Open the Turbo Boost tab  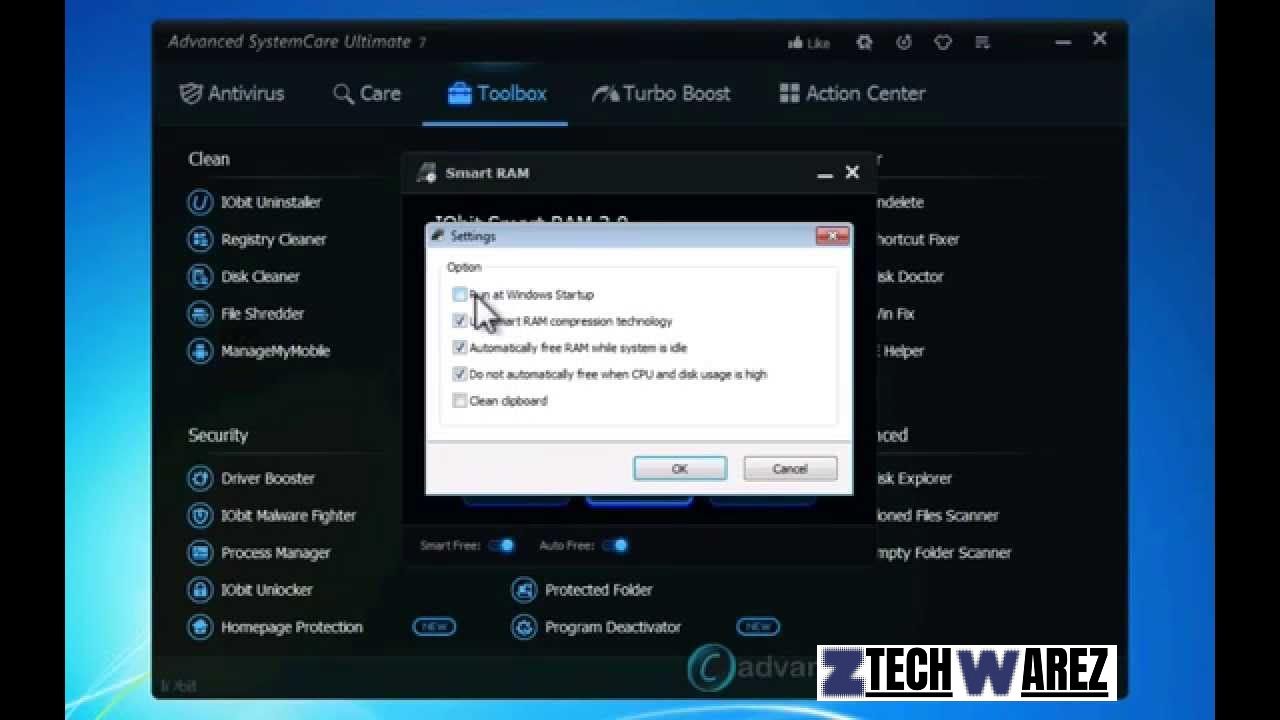[661, 93]
